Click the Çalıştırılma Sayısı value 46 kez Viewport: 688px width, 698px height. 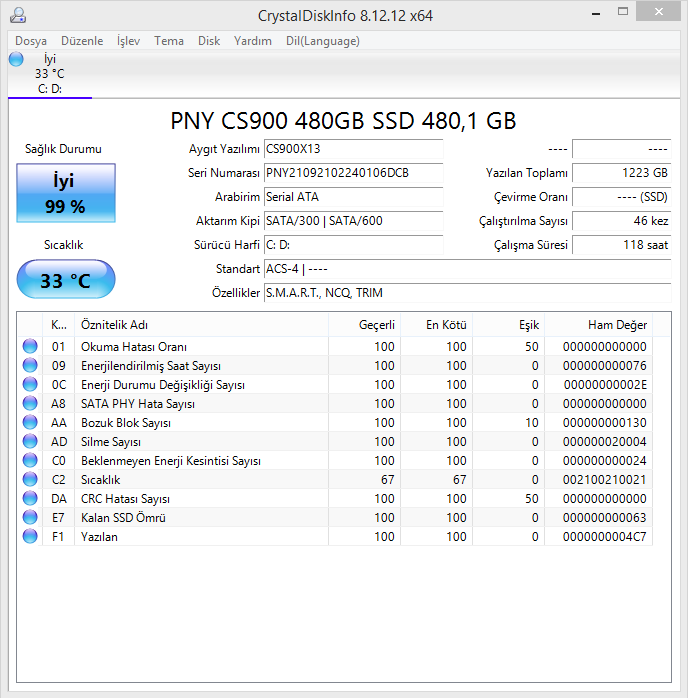[622, 221]
